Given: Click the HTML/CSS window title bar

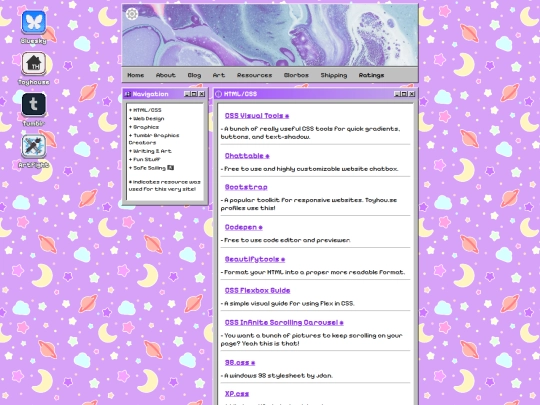Looking at the screenshot, I should point(315,94).
